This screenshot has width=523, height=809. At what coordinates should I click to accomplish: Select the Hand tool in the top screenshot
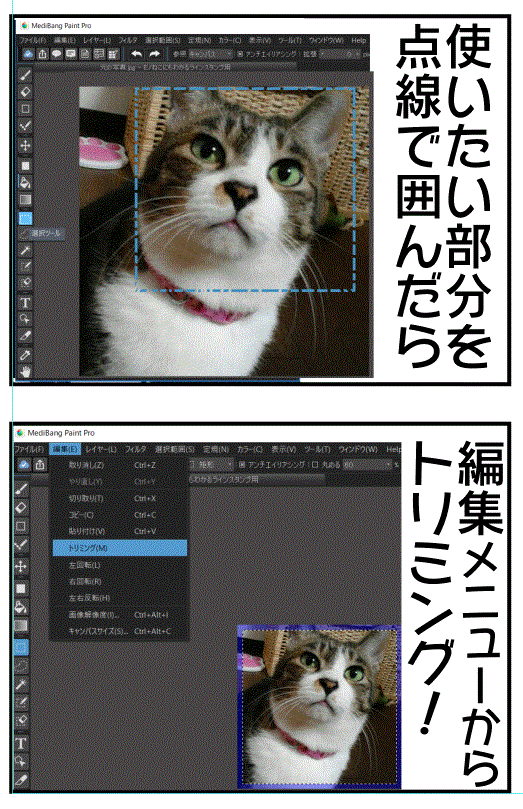click(25, 371)
